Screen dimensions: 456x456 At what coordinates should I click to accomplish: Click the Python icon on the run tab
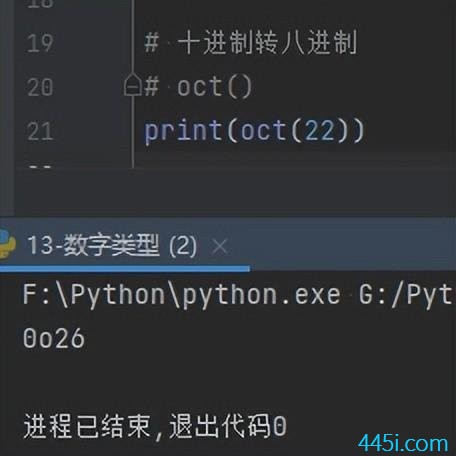pyautogui.click(x=7, y=243)
